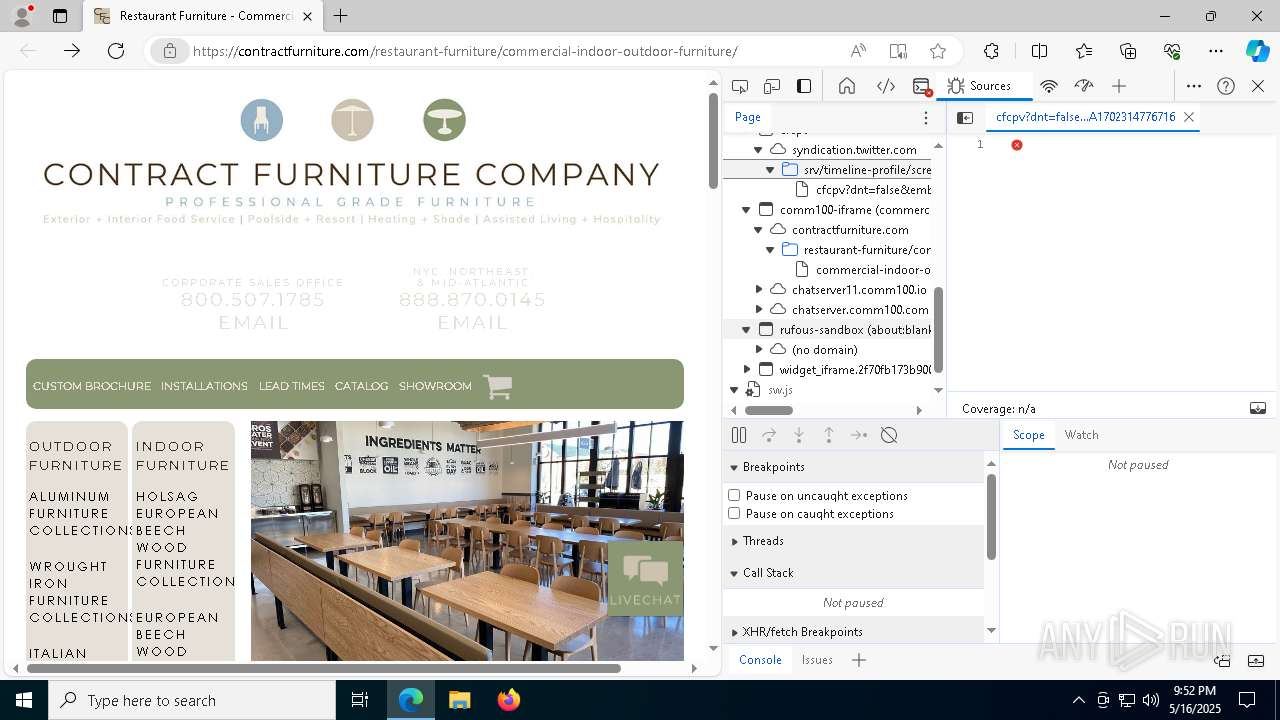Screen dimensions: 1280x720
Task: Open DevTools help icon
Action: (x=1226, y=86)
